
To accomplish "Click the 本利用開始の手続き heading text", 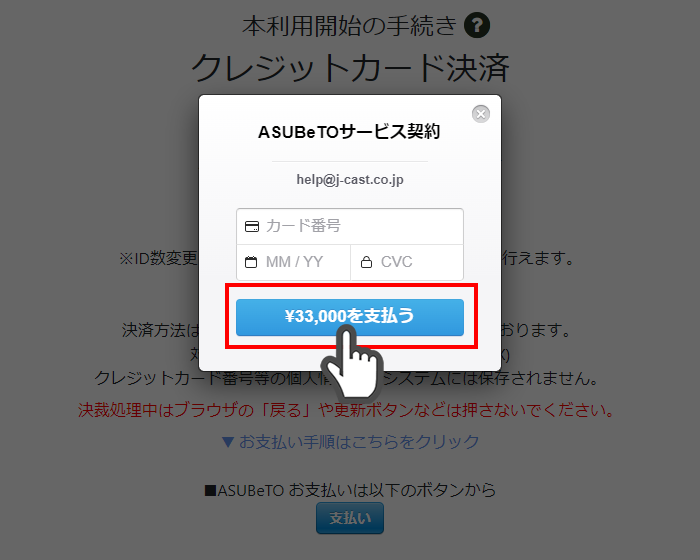I will point(350,25).
